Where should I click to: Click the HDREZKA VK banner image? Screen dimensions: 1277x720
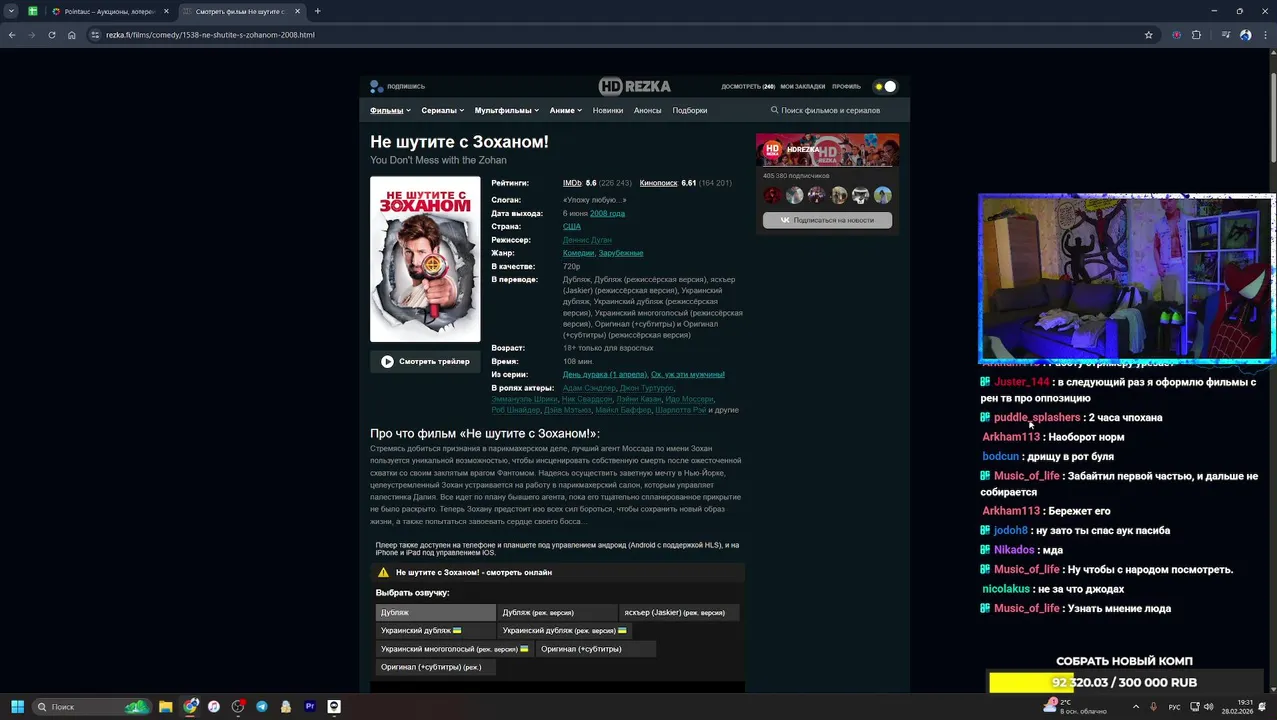tap(827, 150)
